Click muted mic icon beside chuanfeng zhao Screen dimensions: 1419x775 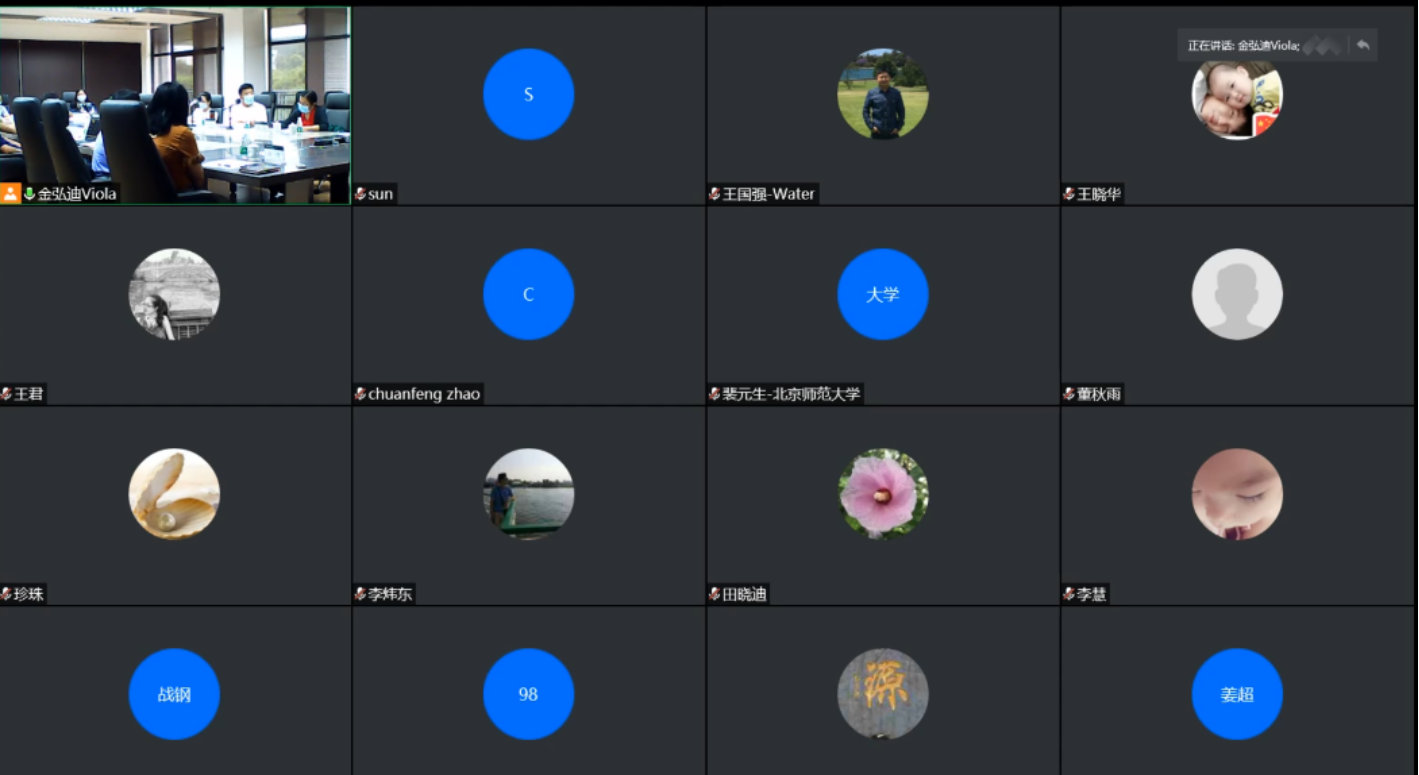360,394
